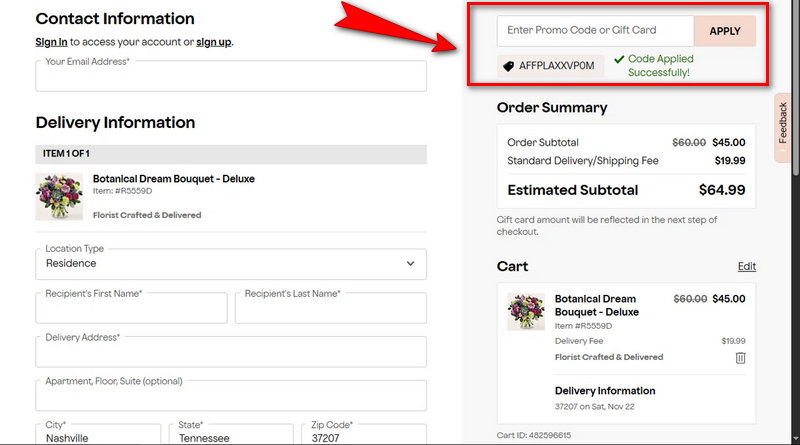Click the Apartment, Floor, Suite field
Screen dimensions: 800x445
pyautogui.click(x=230, y=395)
